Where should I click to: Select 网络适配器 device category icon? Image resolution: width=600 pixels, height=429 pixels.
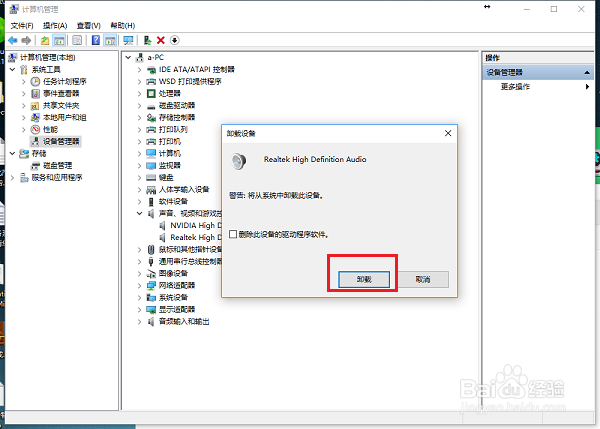click(x=151, y=285)
